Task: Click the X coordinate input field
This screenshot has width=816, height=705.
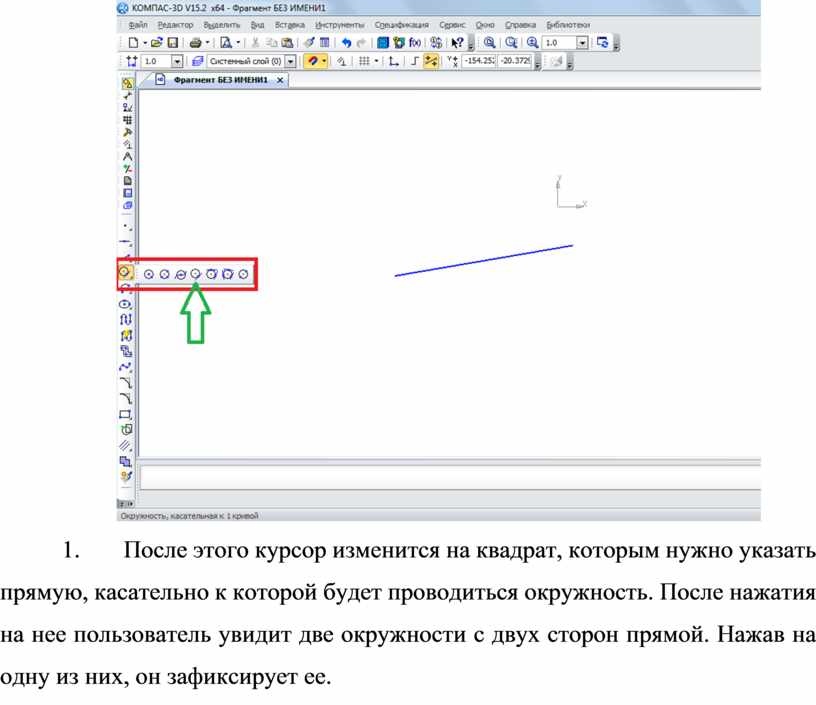Action: point(478,61)
